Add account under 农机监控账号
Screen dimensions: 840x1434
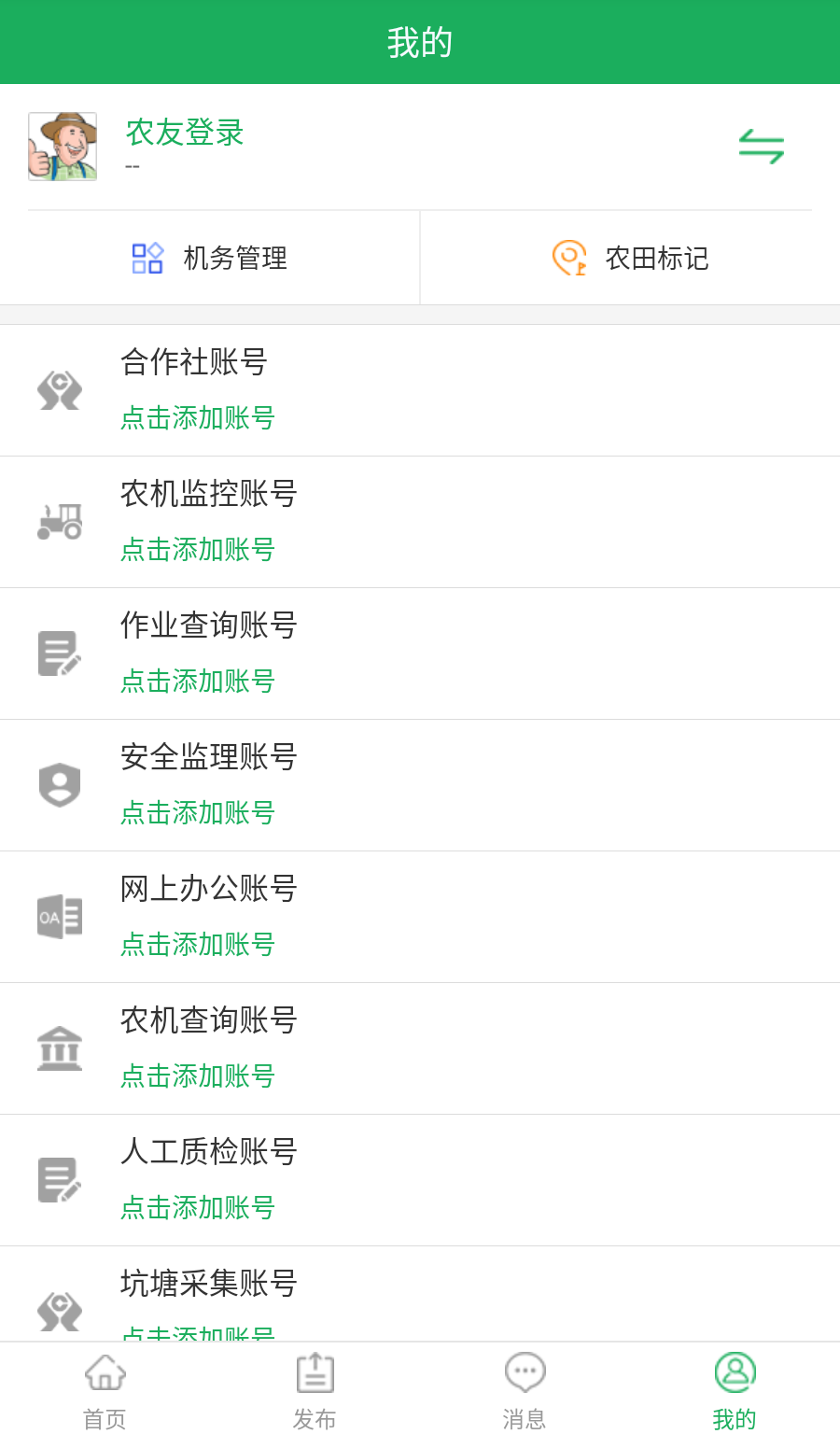coord(198,550)
